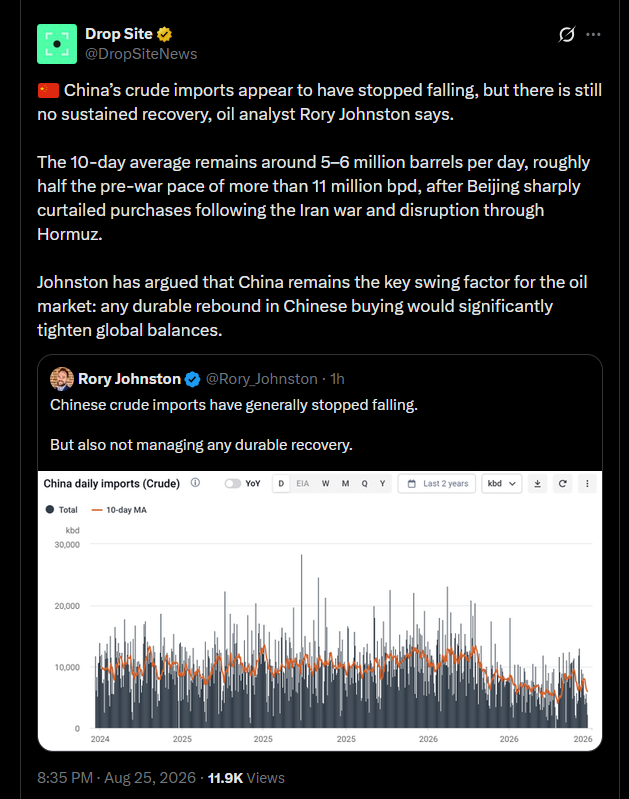Viewport: 629px width, 799px height.
Task: Refresh the China imports chart
Action: pyautogui.click(x=562, y=484)
